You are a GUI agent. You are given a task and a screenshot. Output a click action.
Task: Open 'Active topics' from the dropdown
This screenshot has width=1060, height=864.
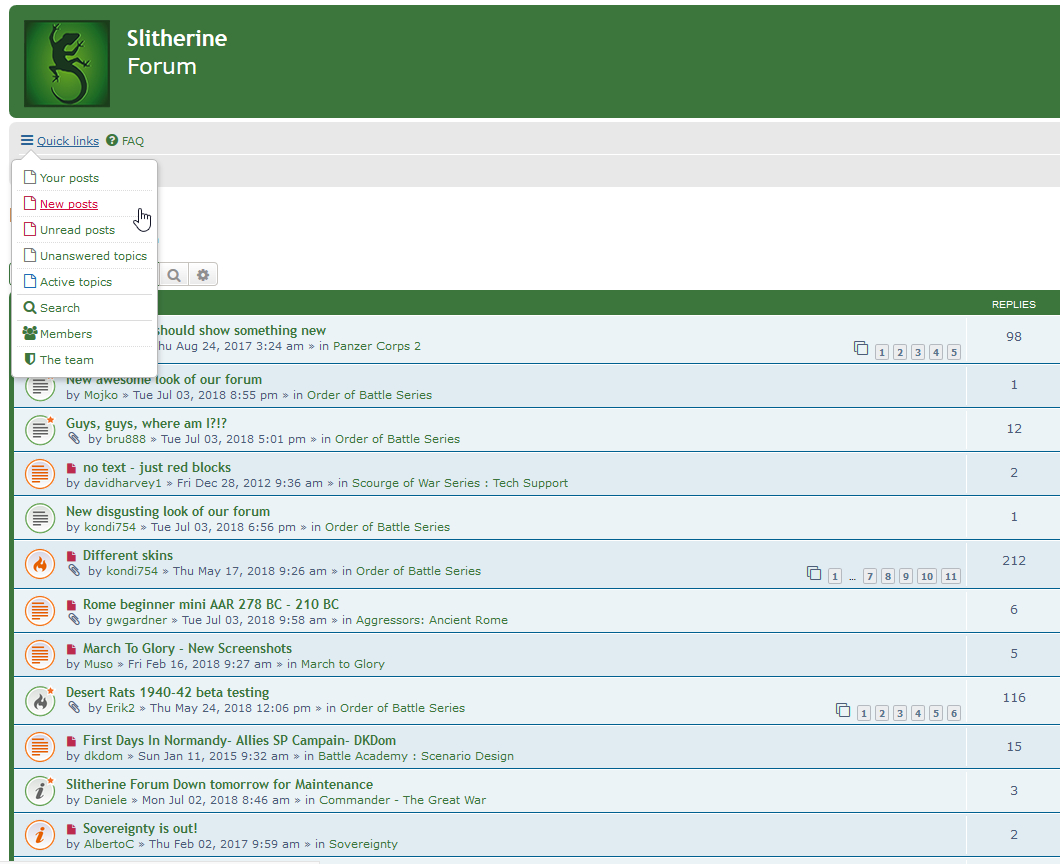pyautogui.click(x=76, y=282)
